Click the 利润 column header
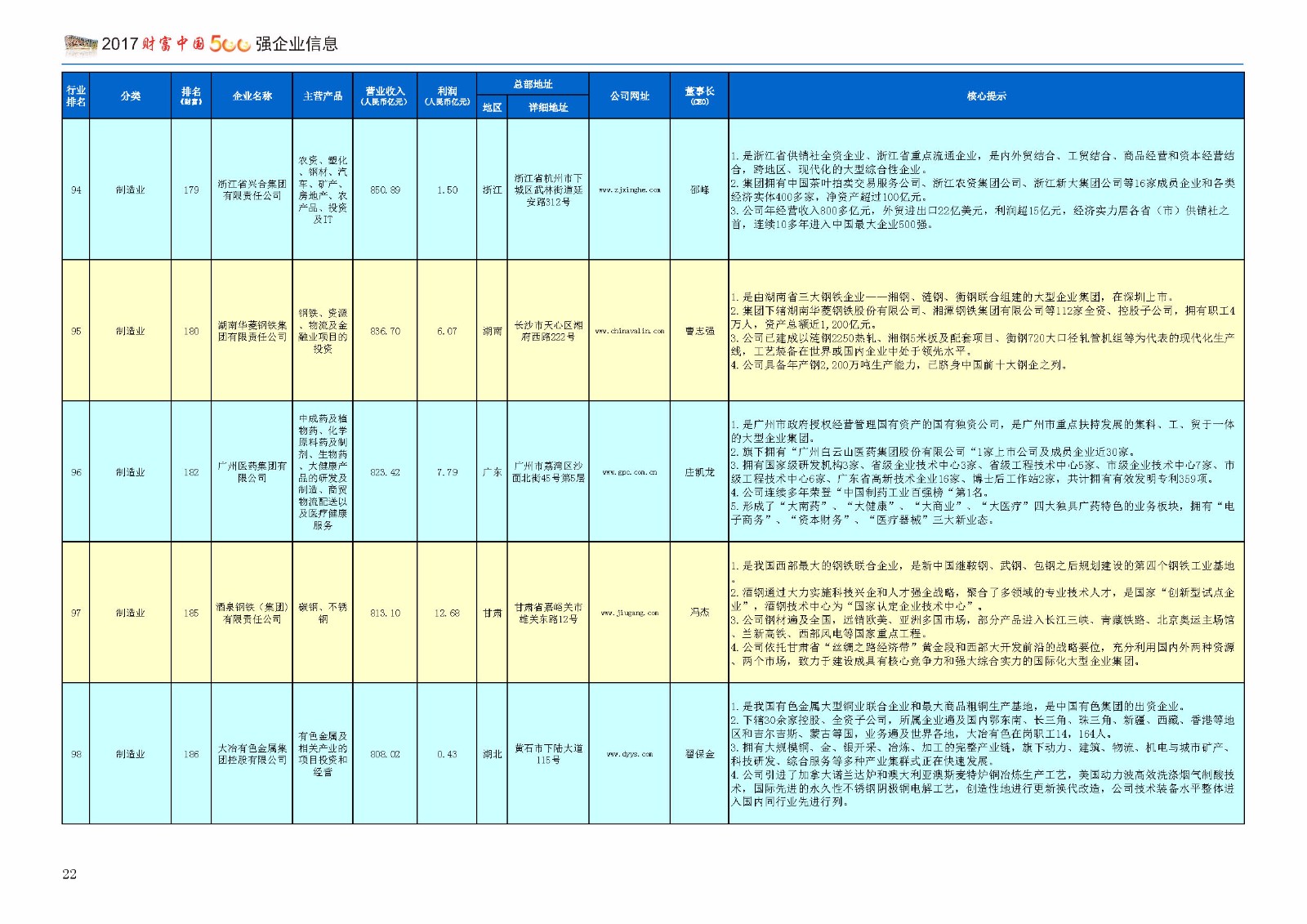The height and width of the screenshot is (924, 1307). tap(447, 96)
